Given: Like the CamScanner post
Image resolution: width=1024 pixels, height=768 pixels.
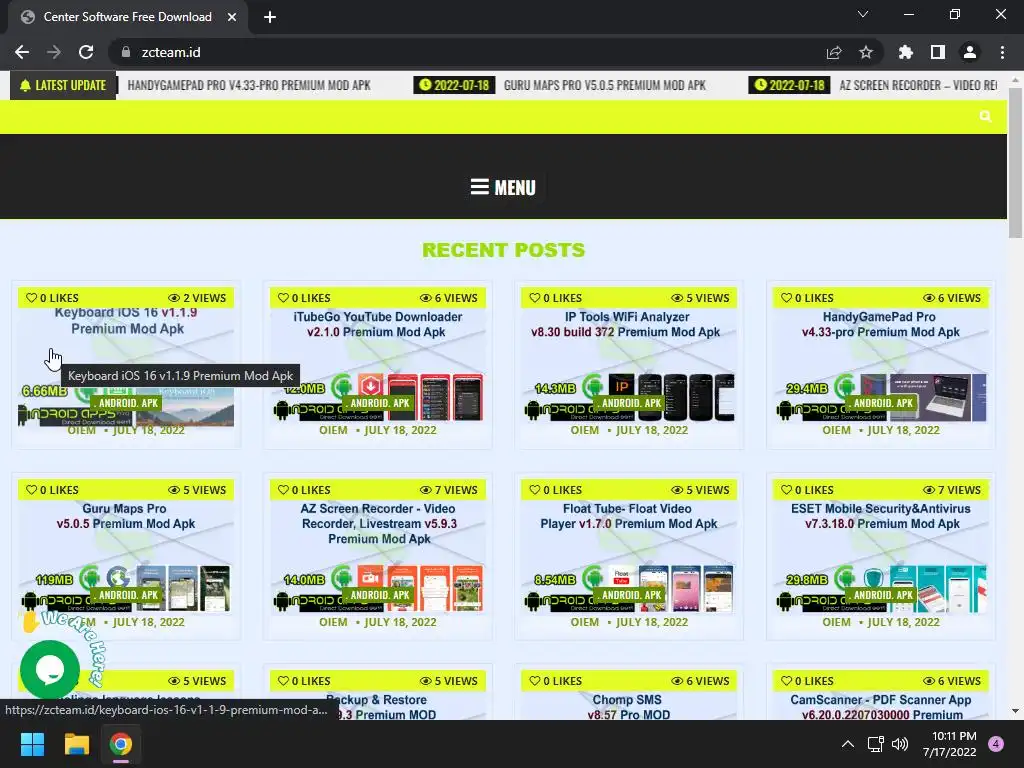Looking at the screenshot, I should [x=807, y=680].
